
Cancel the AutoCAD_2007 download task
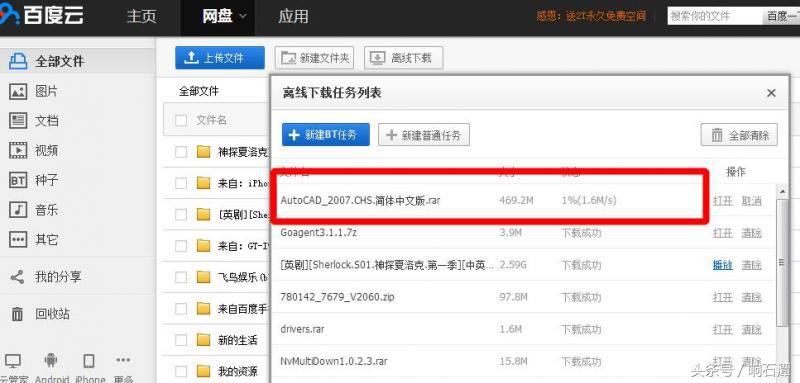[x=752, y=201]
